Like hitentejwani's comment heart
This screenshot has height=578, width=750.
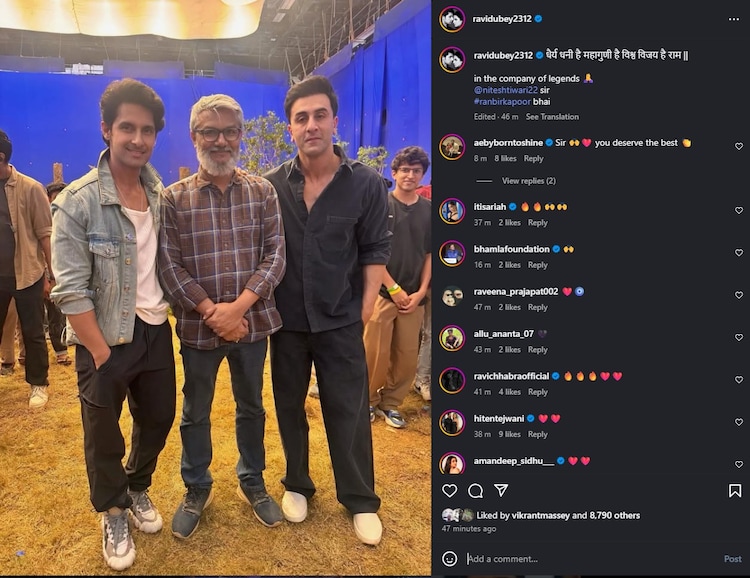tap(739, 422)
